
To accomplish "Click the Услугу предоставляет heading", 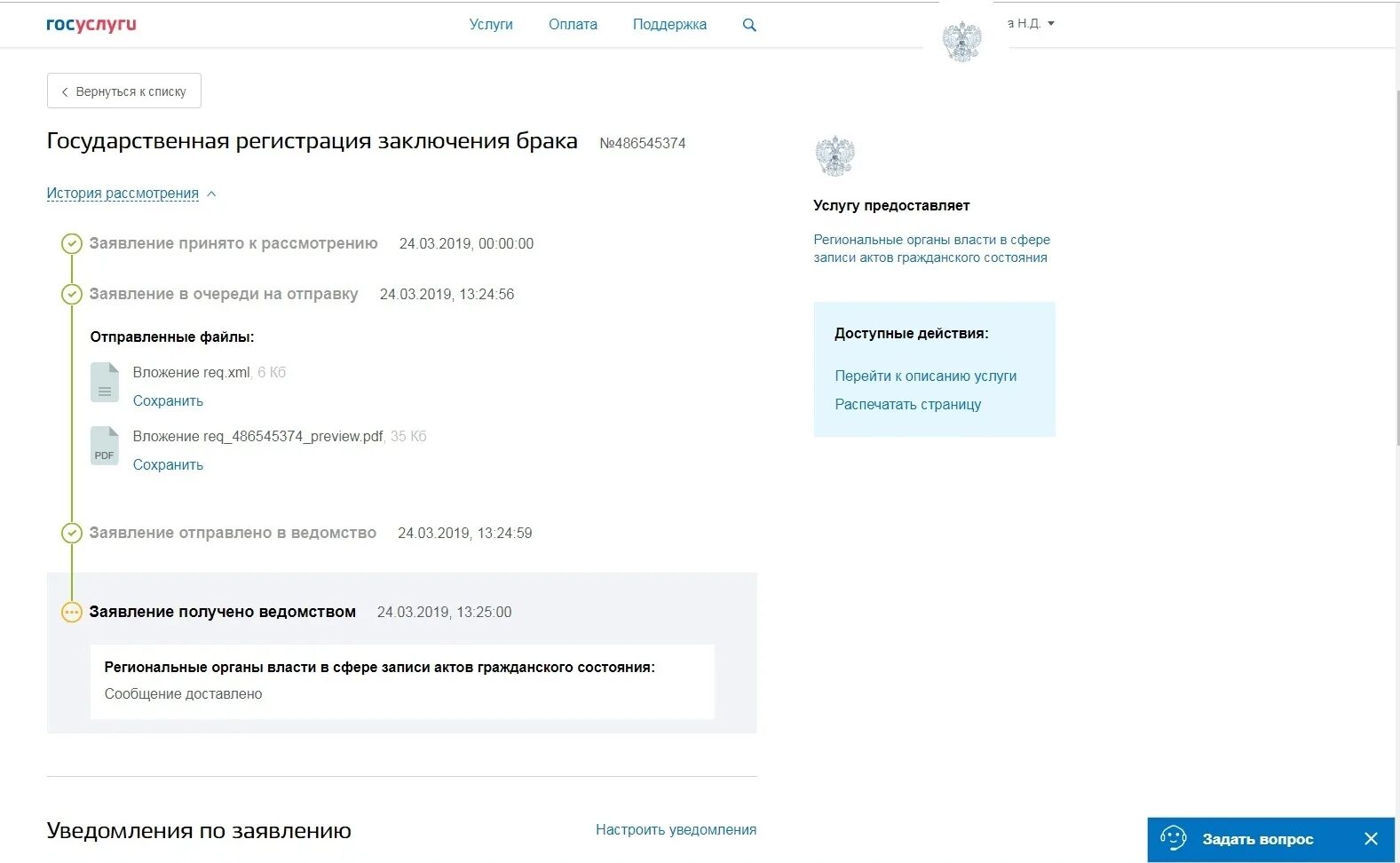I will pyautogui.click(x=891, y=206).
